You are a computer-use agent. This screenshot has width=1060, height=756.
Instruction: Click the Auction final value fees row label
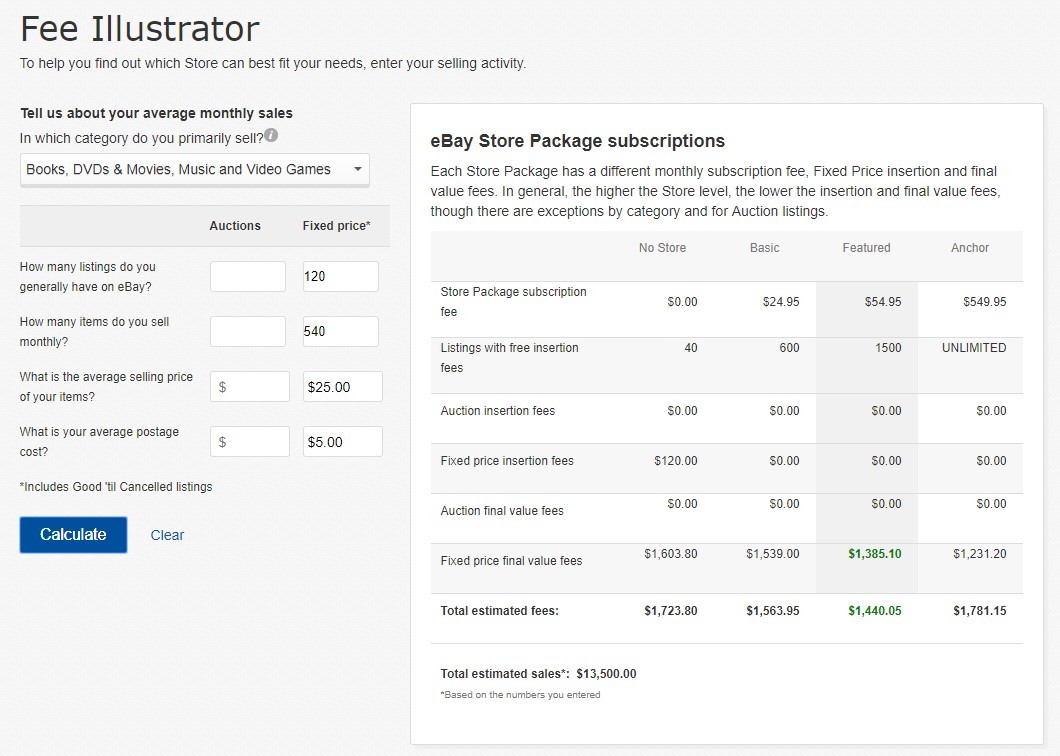coord(502,511)
